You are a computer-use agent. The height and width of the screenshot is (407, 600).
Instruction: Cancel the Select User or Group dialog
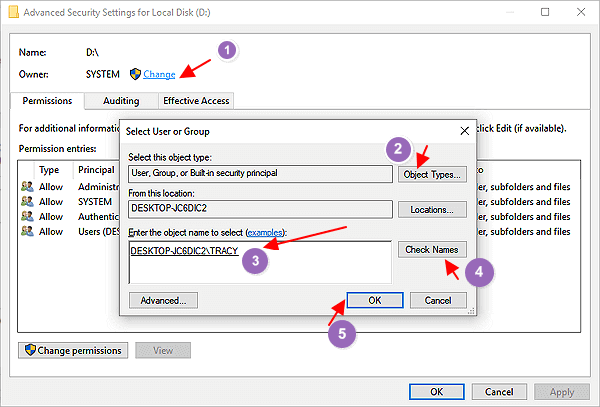click(438, 300)
